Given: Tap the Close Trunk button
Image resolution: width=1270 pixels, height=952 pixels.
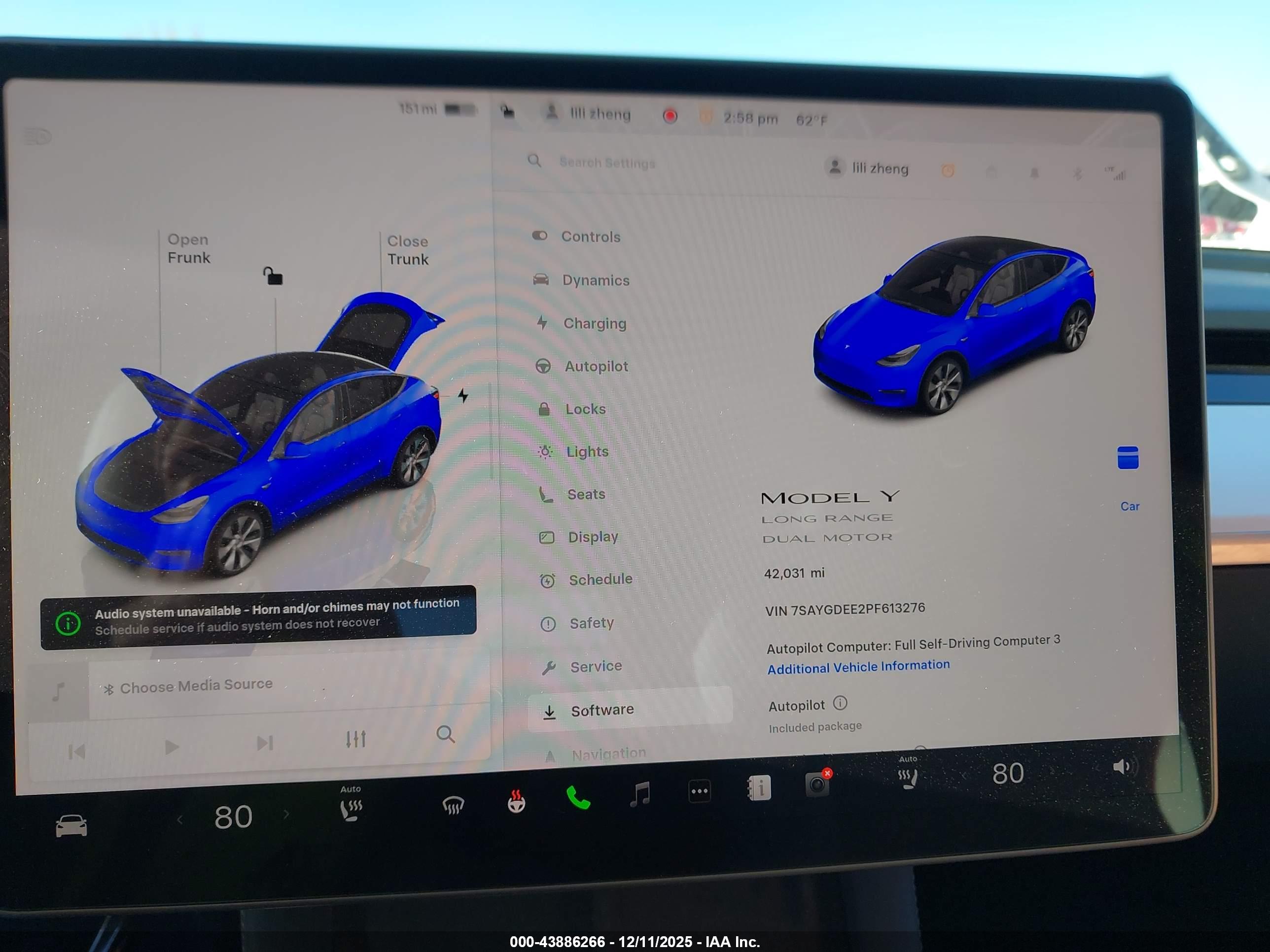Looking at the screenshot, I should click(x=408, y=250).
